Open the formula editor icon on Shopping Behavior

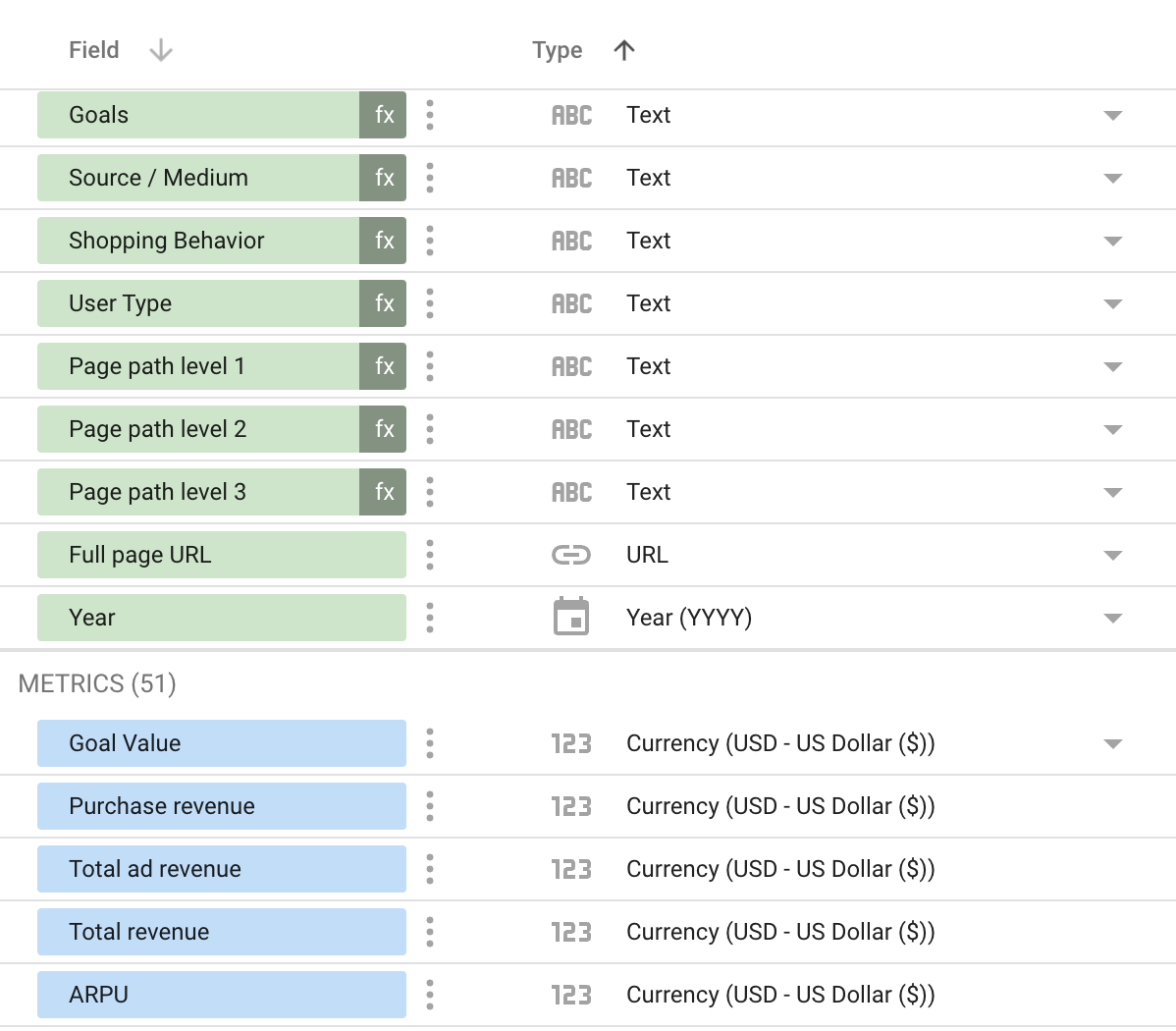click(x=383, y=240)
